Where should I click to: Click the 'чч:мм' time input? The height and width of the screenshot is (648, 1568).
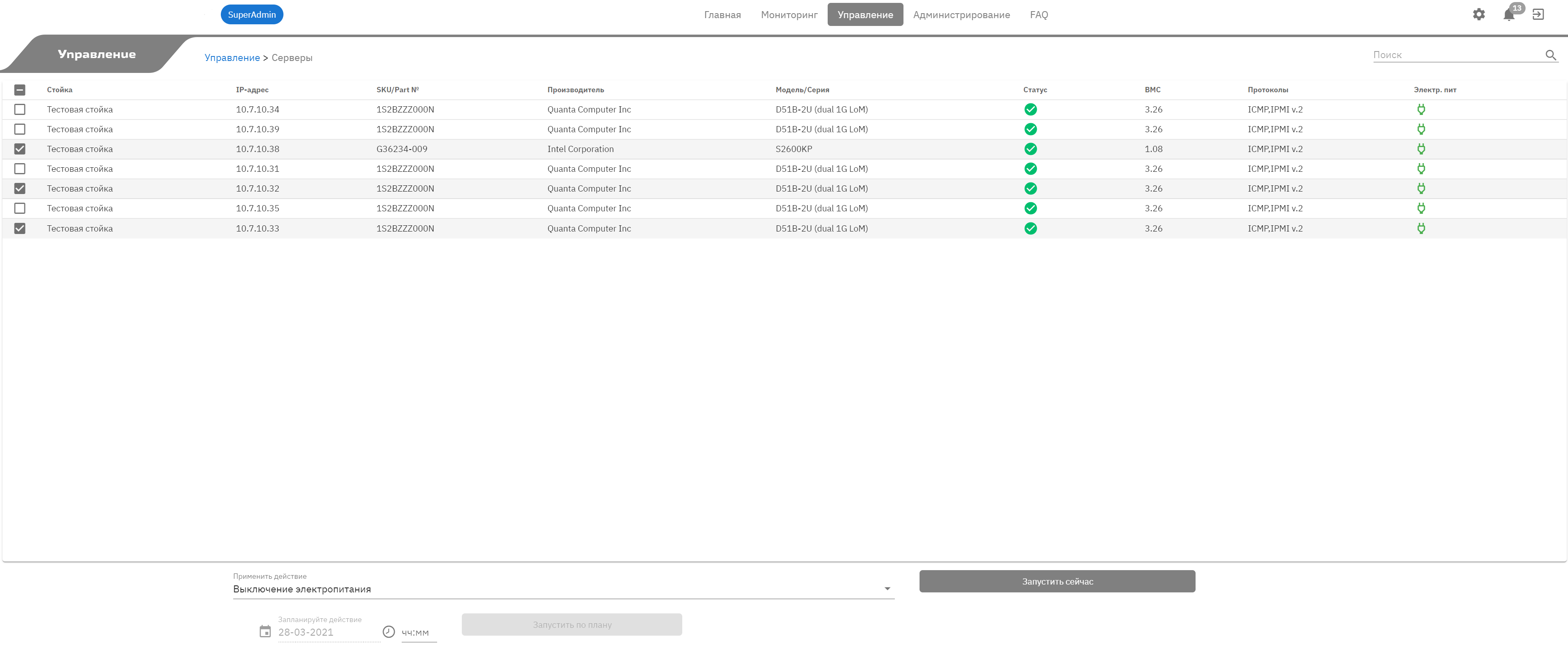tap(419, 632)
